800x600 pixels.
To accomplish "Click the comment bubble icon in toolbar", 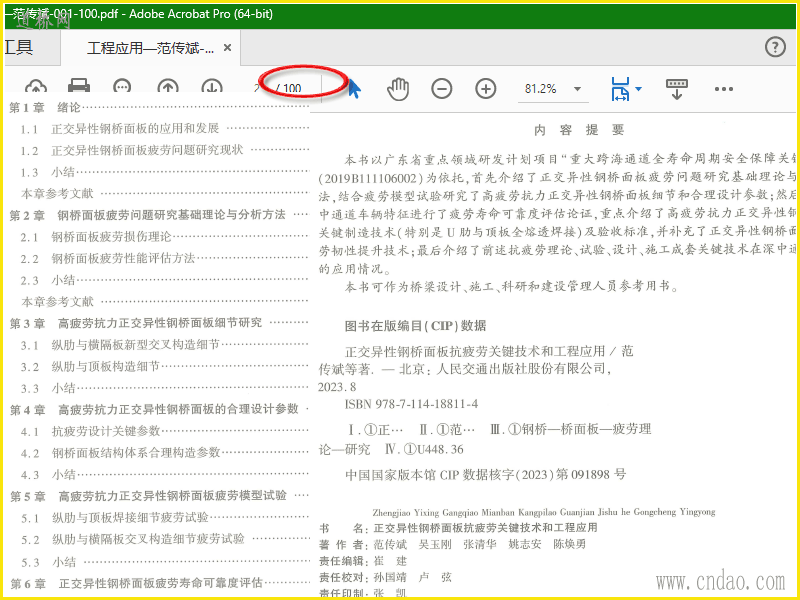I will (122, 86).
